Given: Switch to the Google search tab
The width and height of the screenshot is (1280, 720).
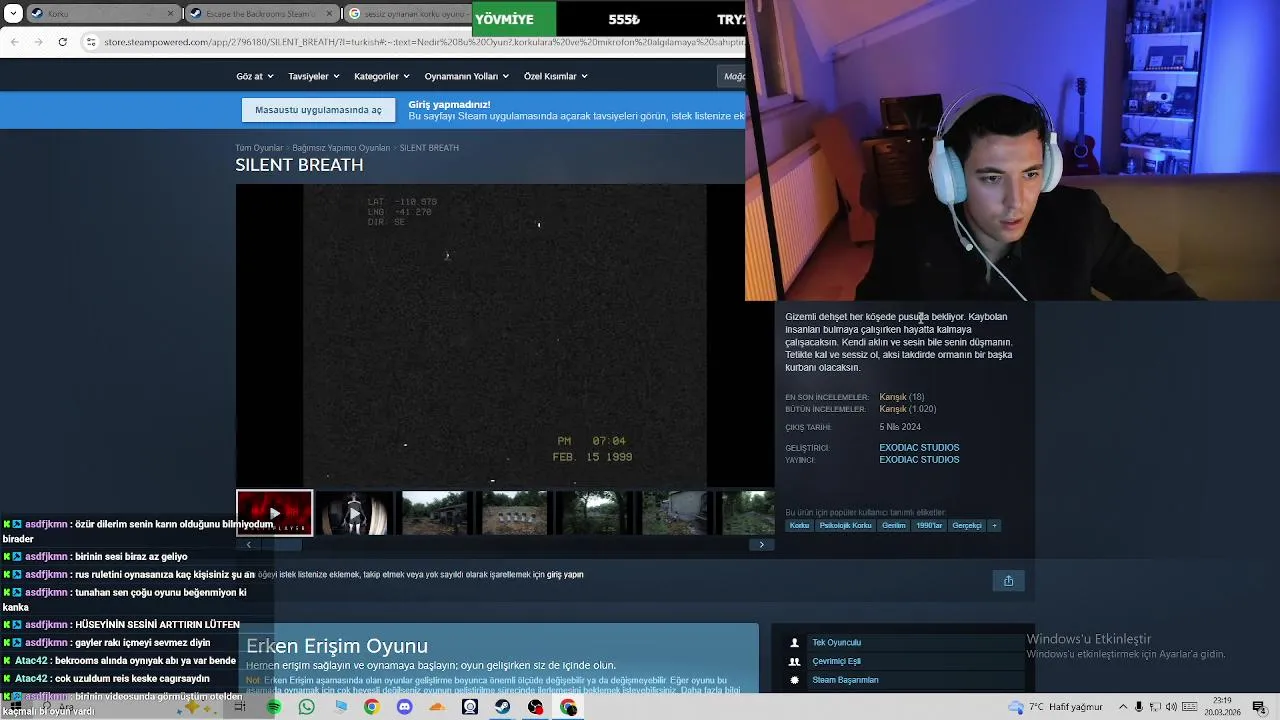Looking at the screenshot, I should pyautogui.click(x=408, y=14).
